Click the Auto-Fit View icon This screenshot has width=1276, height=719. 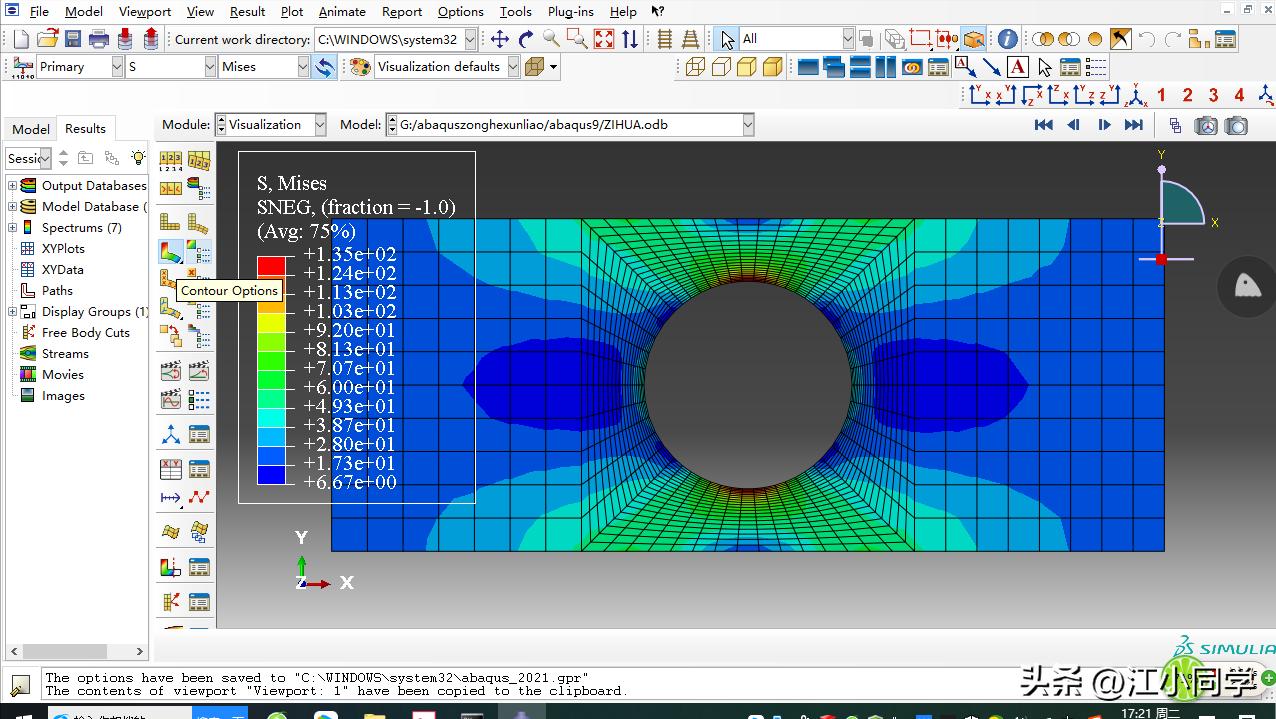tap(604, 39)
